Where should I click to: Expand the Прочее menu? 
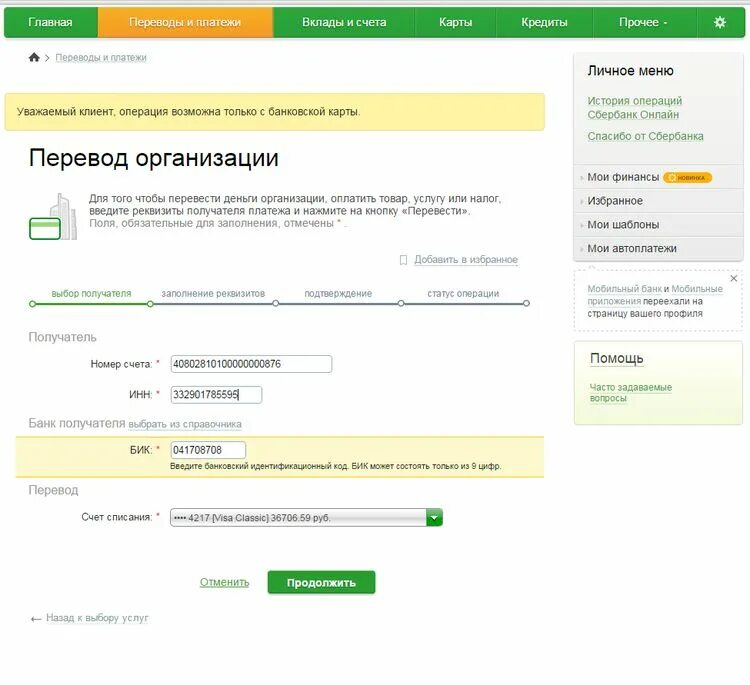tap(643, 22)
